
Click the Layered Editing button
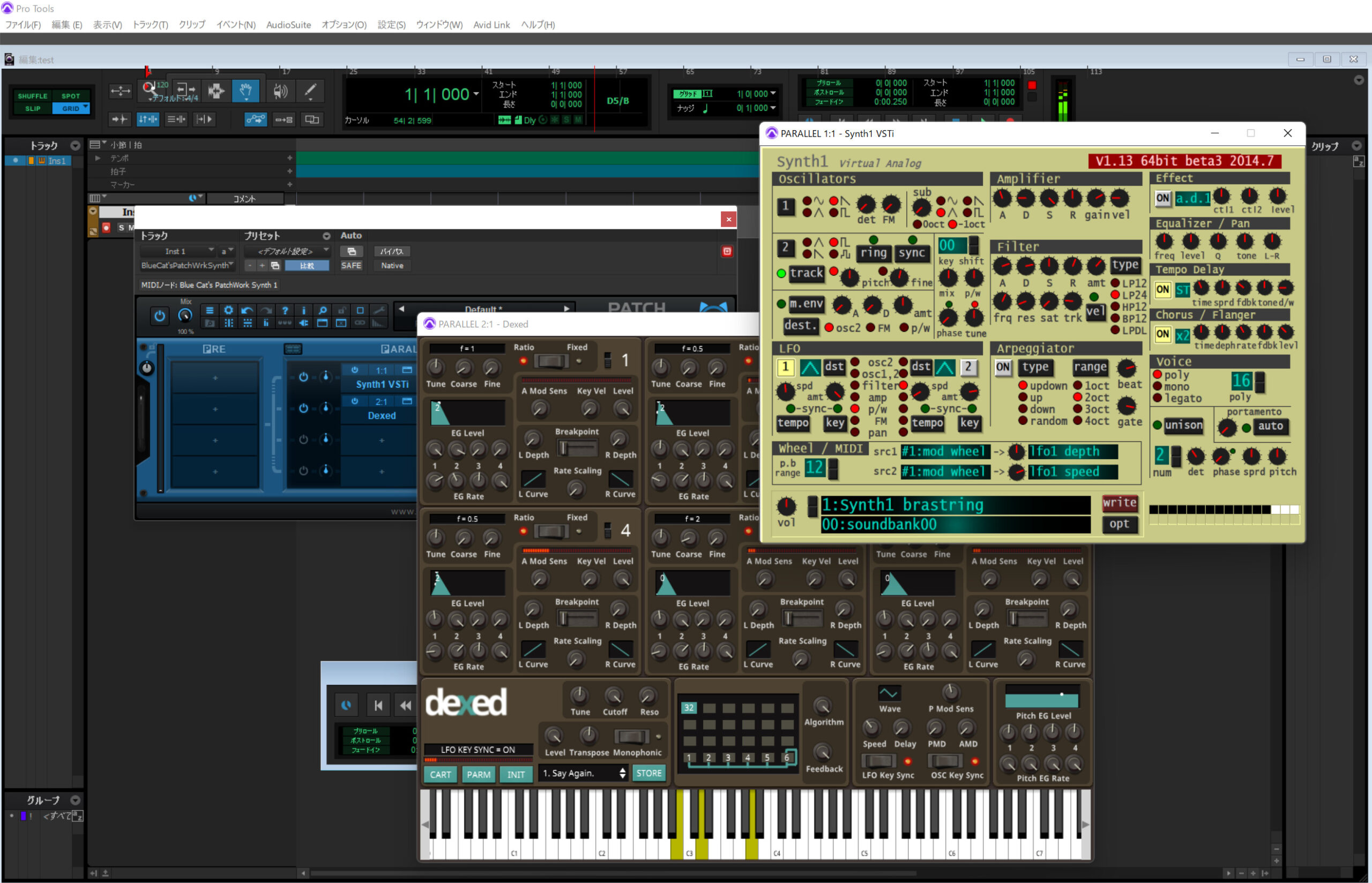[312, 119]
